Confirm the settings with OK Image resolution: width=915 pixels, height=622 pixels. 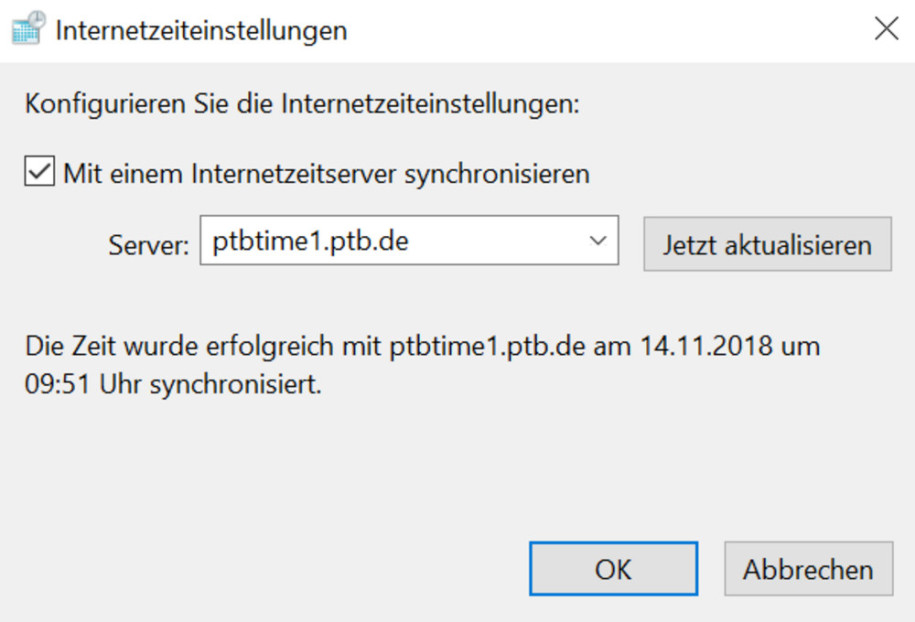pos(613,569)
